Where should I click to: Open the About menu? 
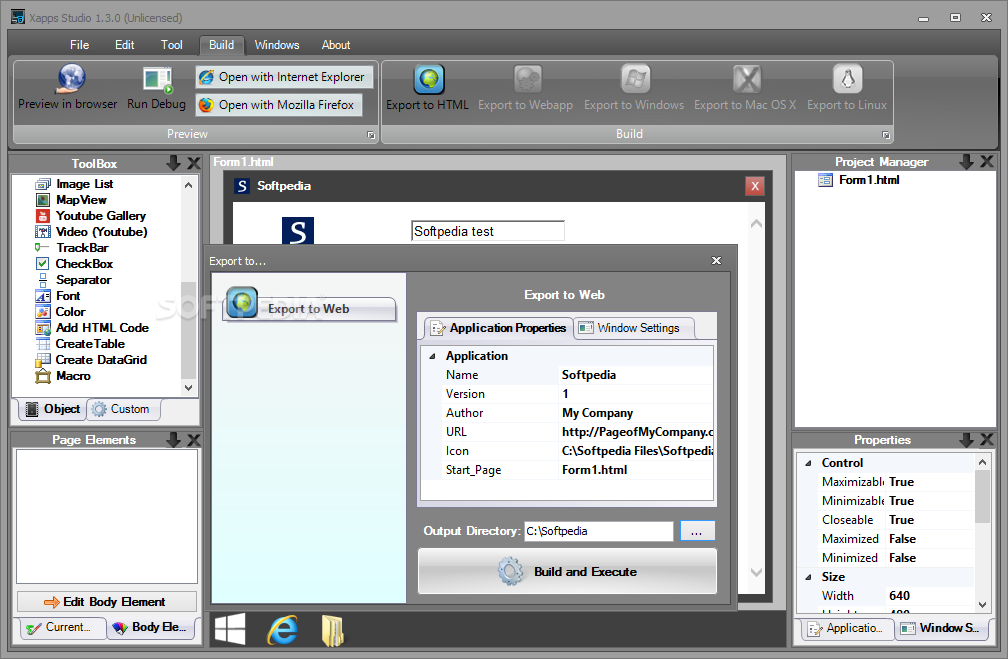point(336,45)
